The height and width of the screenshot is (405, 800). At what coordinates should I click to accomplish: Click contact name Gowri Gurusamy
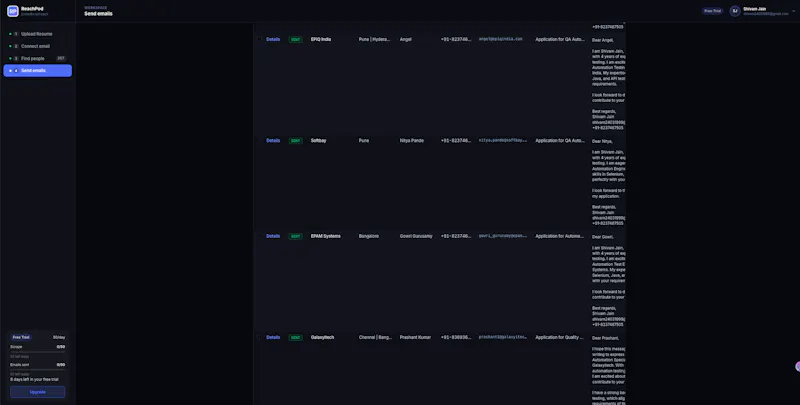click(416, 236)
